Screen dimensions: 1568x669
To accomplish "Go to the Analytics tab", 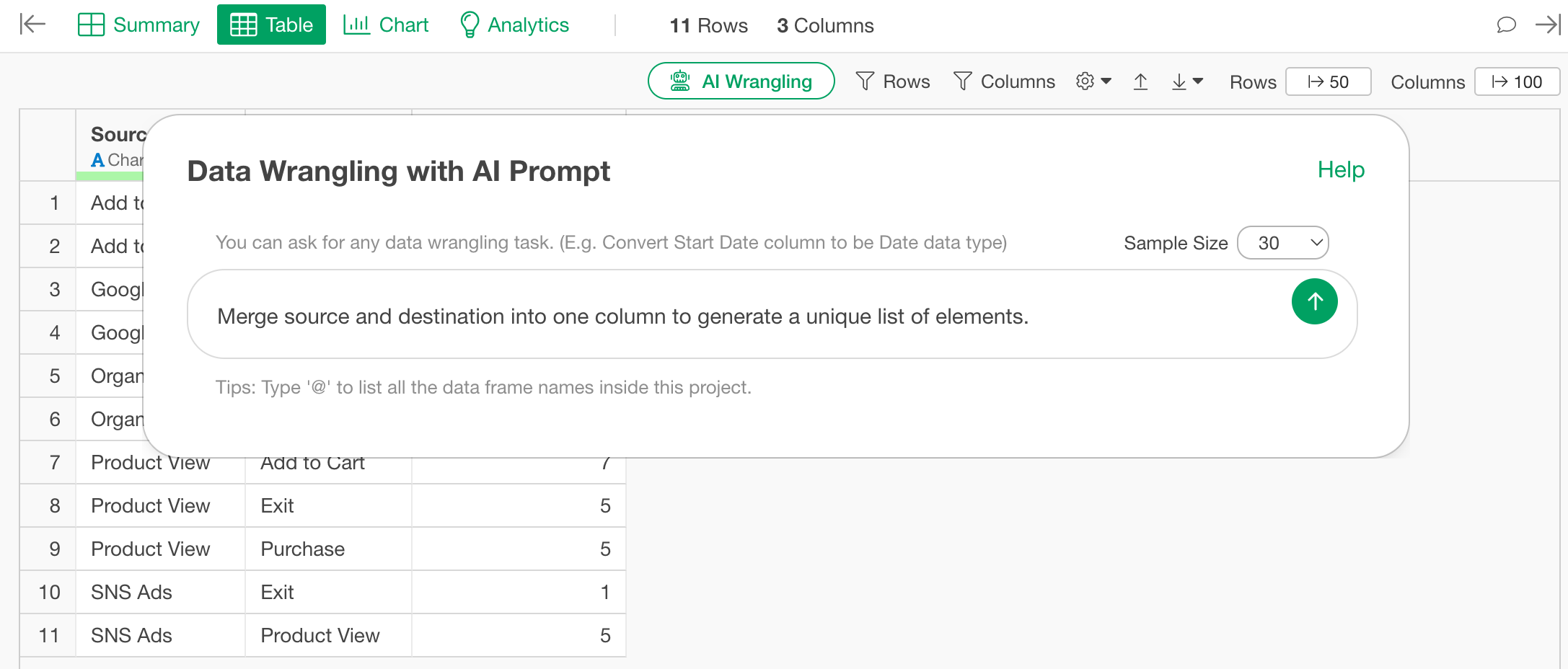I will [x=514, y=25].
